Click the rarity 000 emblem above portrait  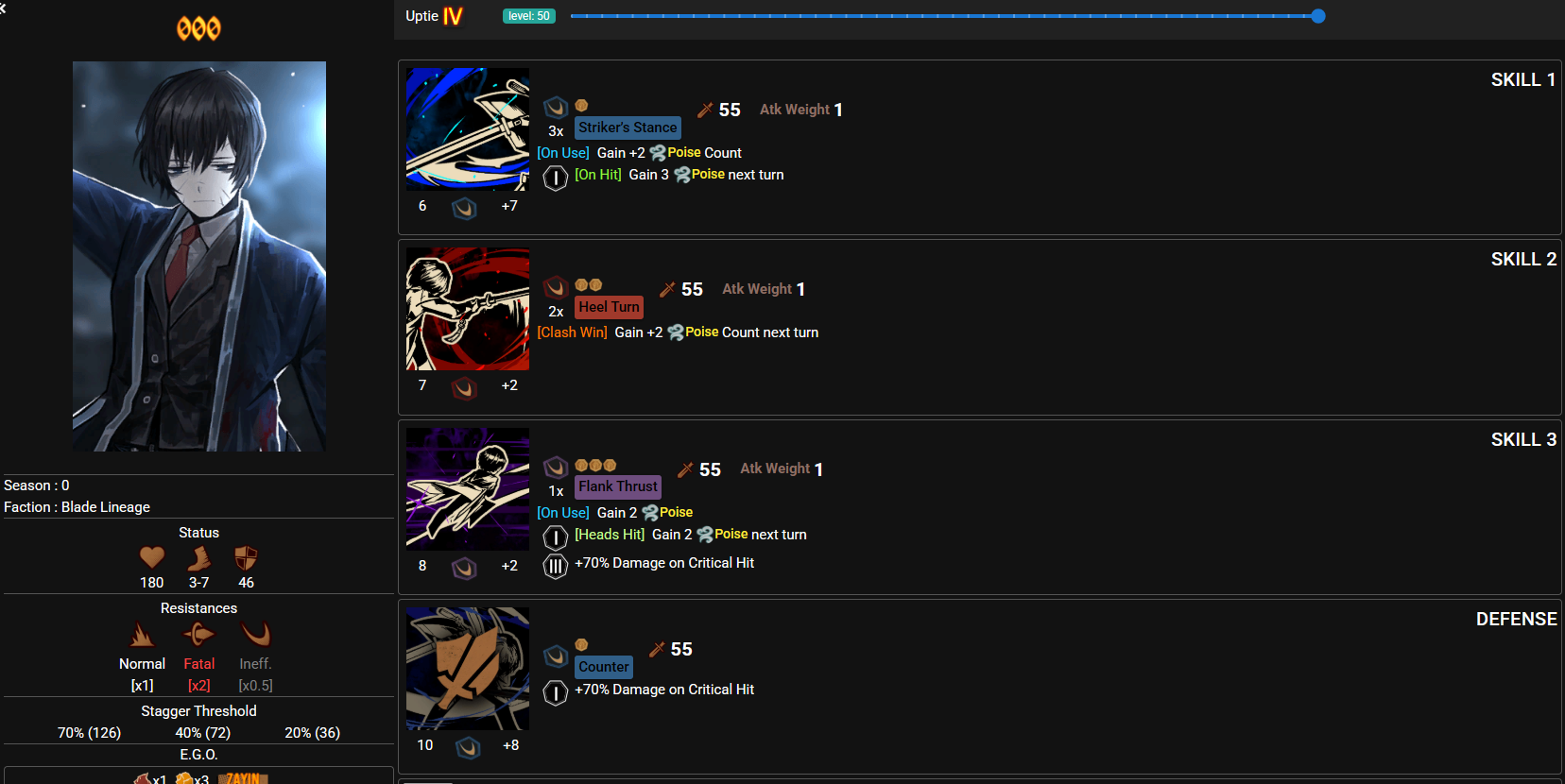pos(198,28)
